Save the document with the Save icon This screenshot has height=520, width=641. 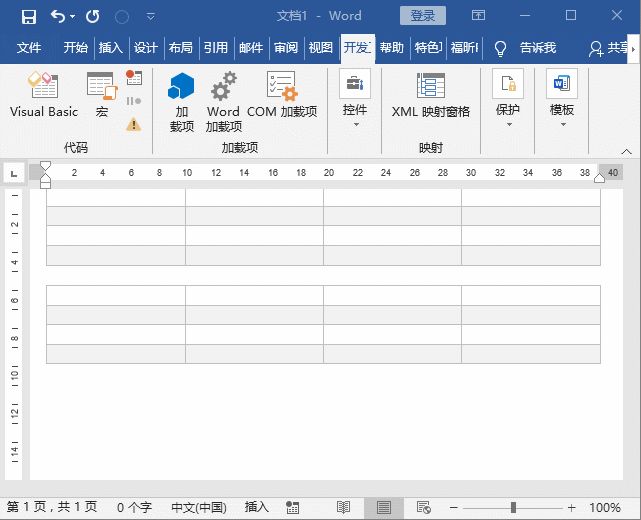click(29, 17)
